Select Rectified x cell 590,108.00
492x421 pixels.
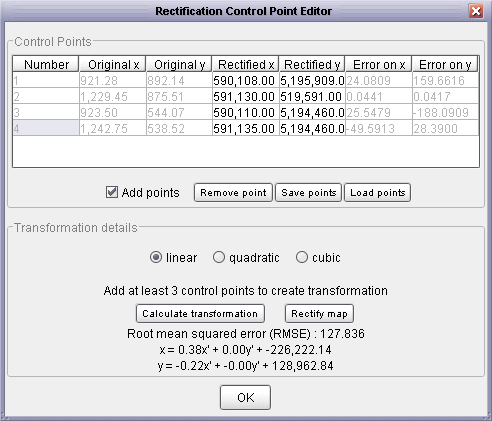(246, 80)
